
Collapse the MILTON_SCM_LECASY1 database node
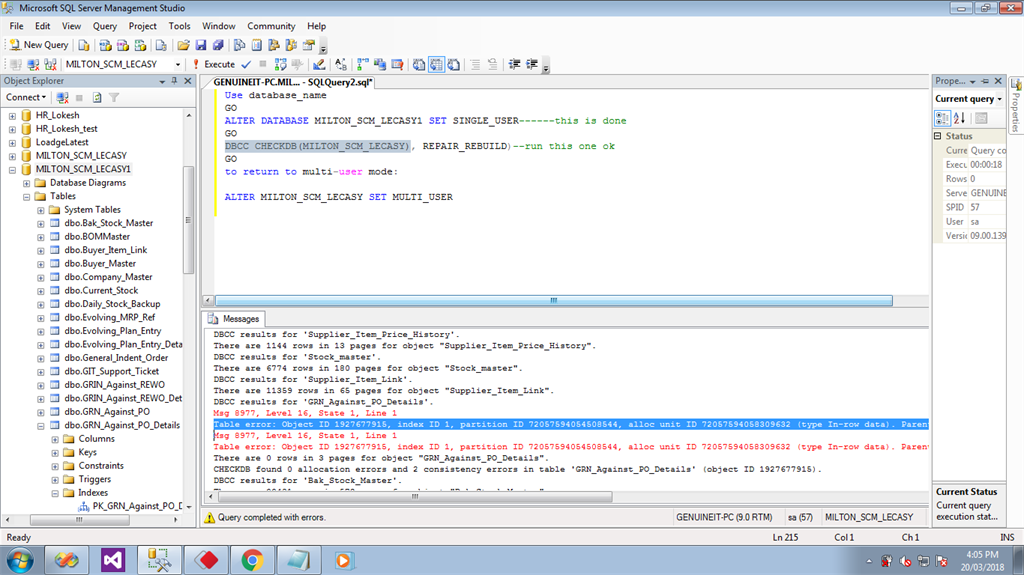[x=12, y=169]
